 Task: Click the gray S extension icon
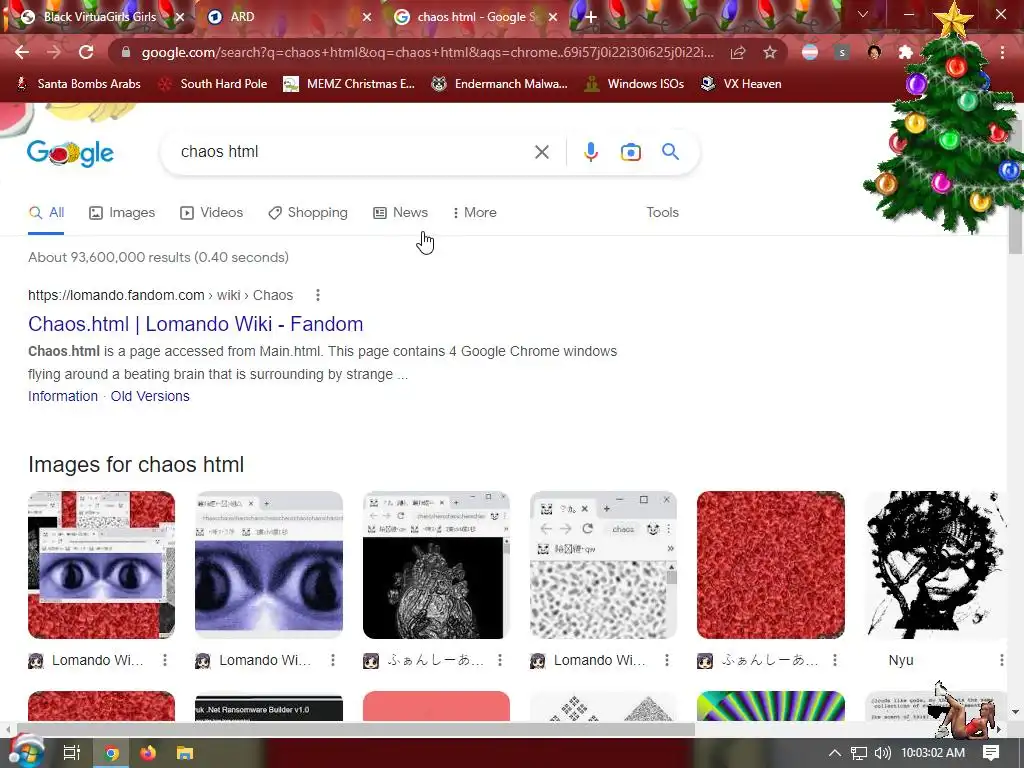point(842,52)
